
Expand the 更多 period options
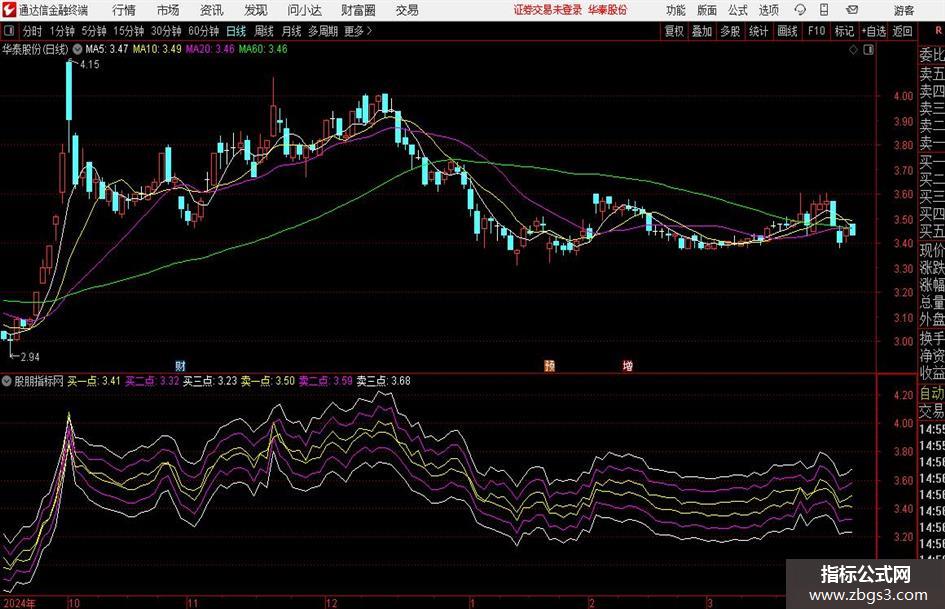pyautogui.click(x=358, y=31)
